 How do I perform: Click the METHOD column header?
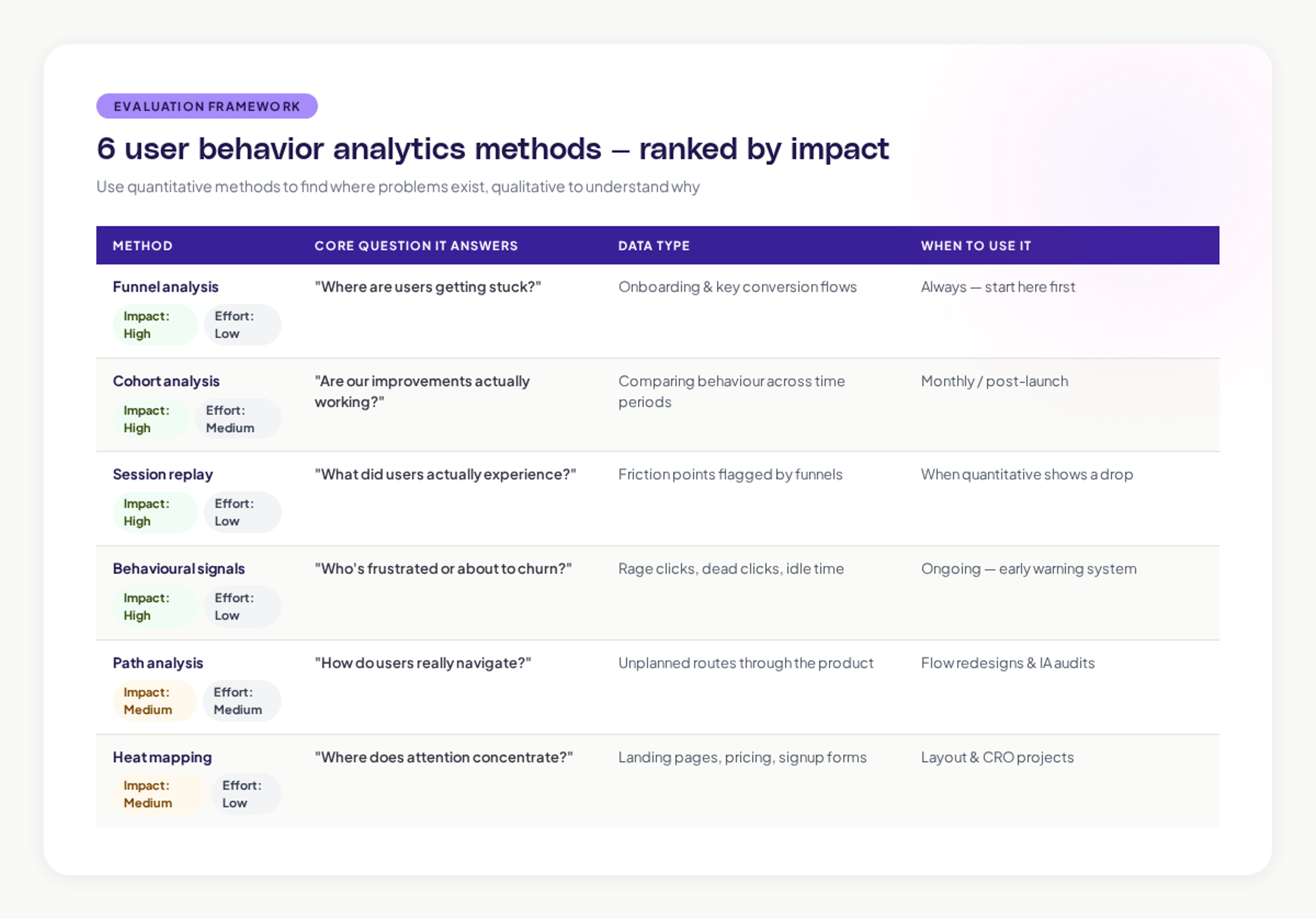(x=143, y=246)
